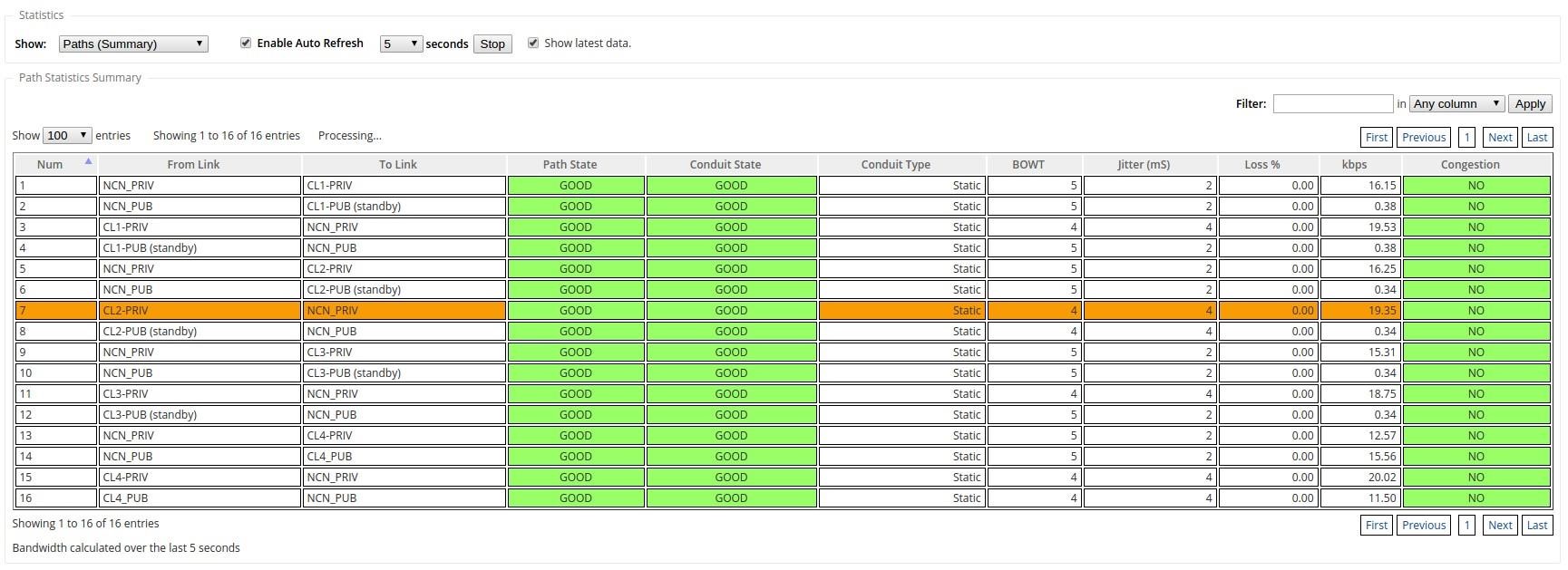Click into the Filter text field
Image resolution: width=1568 pixels, height=570 pixels.
(x=1332, y=104)
